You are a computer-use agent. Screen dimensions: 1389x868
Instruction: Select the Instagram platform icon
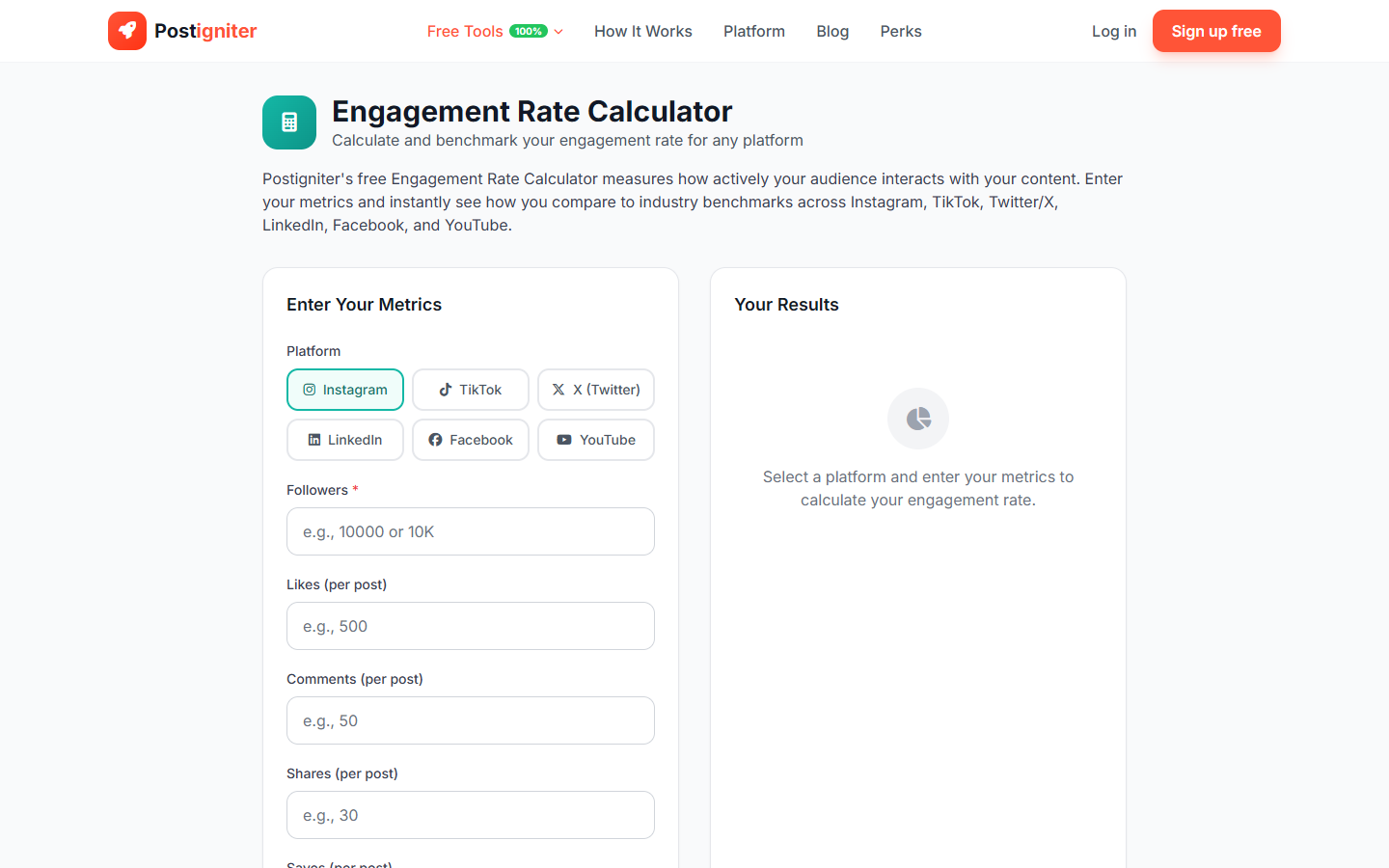(309, 389)
